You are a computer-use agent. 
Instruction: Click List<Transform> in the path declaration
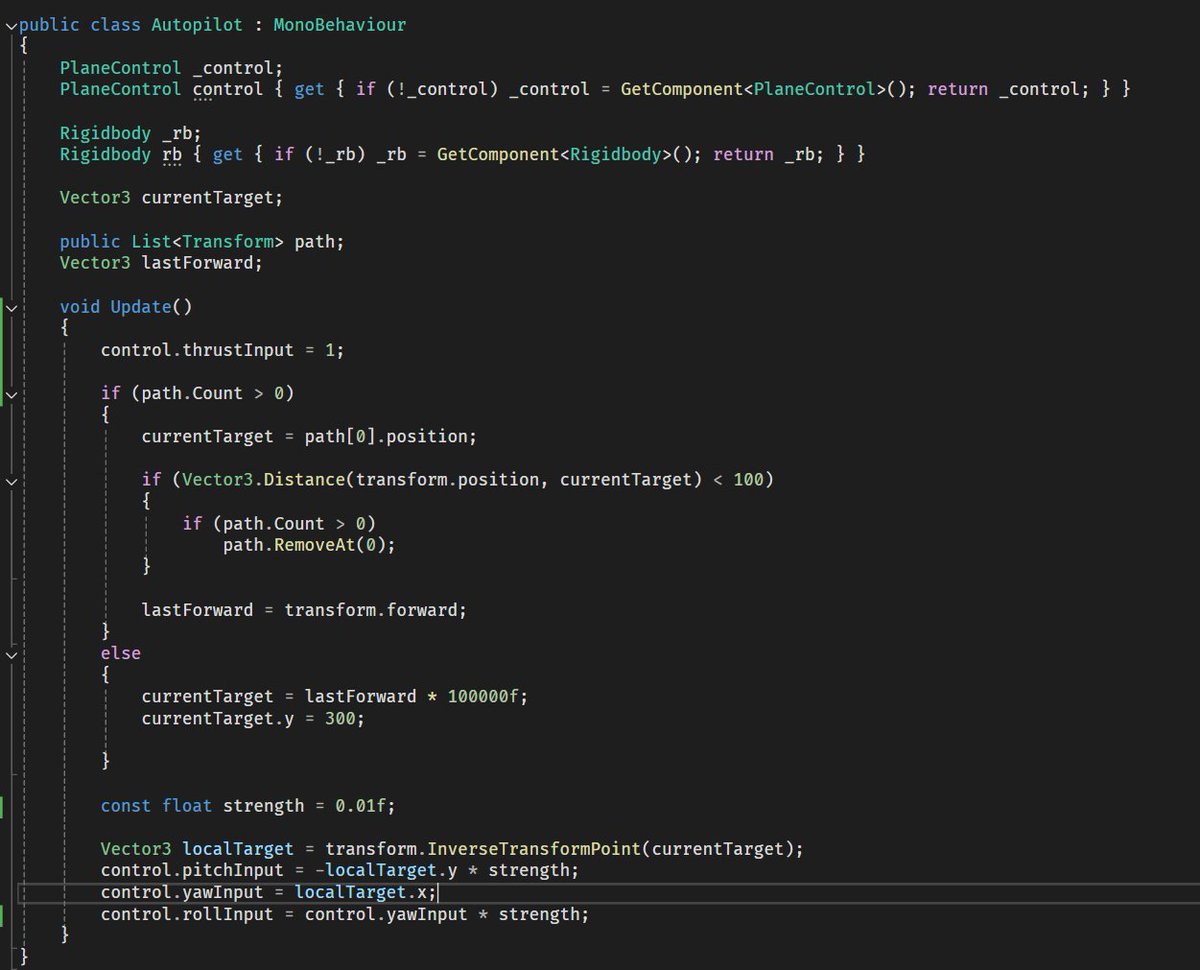[x=208, y=241]
